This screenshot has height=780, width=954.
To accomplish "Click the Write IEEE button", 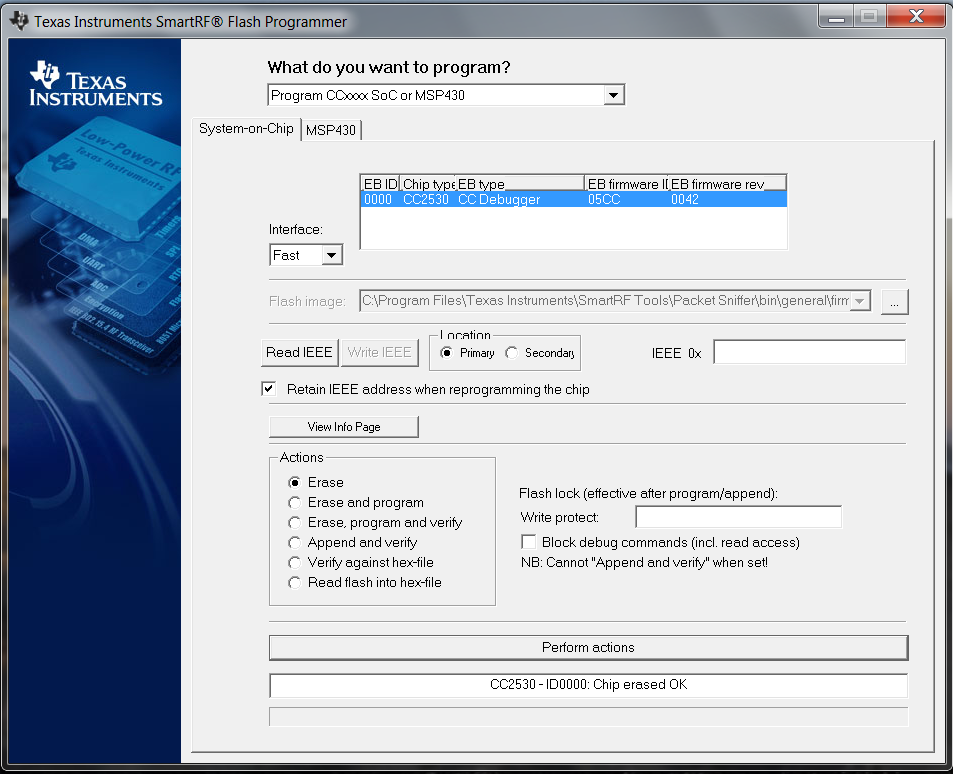I will tap(380, 353).
